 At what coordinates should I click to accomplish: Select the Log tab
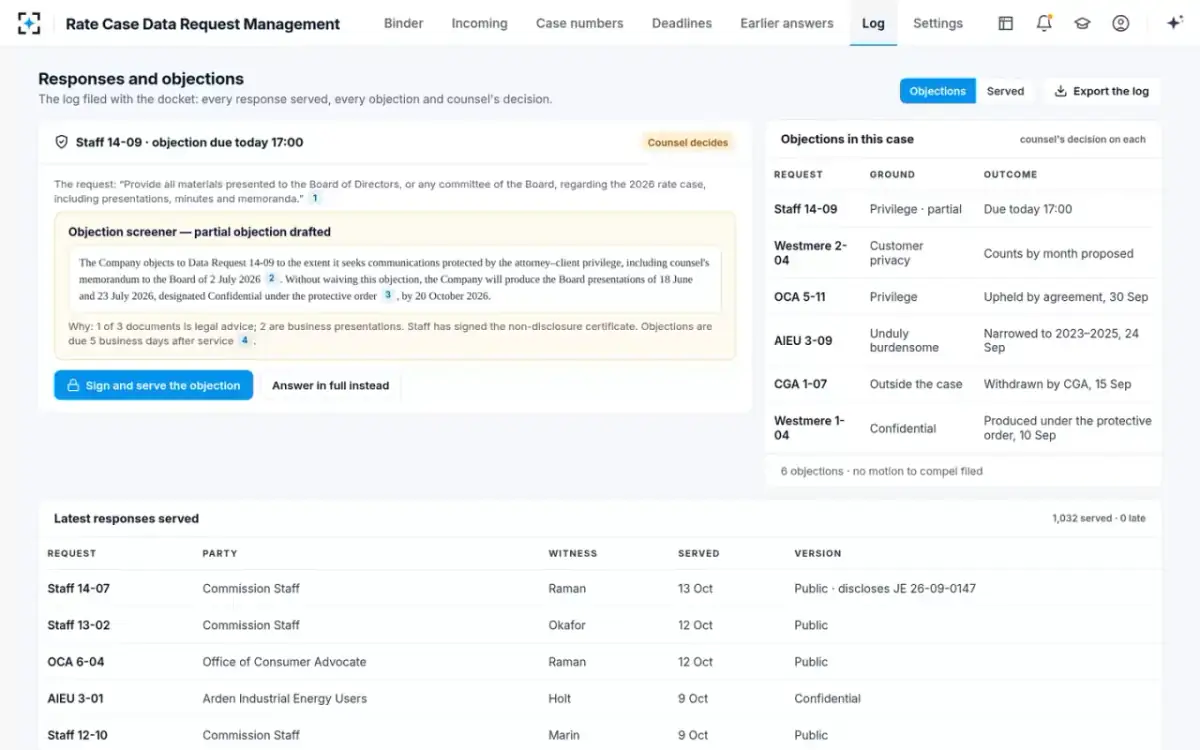click(873, 23)
